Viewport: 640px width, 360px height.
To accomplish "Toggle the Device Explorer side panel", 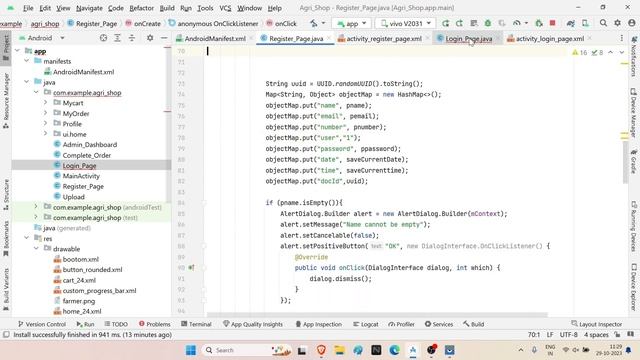I will click(634, 287).
